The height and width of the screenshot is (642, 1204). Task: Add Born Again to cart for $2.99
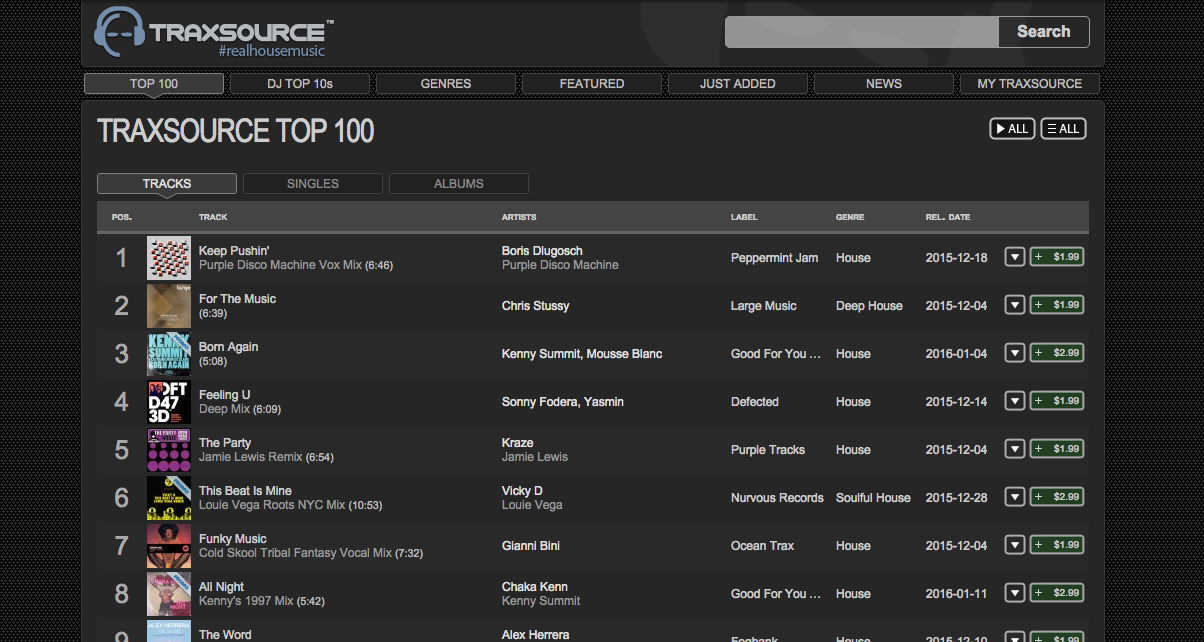(x=1057, y=353)
